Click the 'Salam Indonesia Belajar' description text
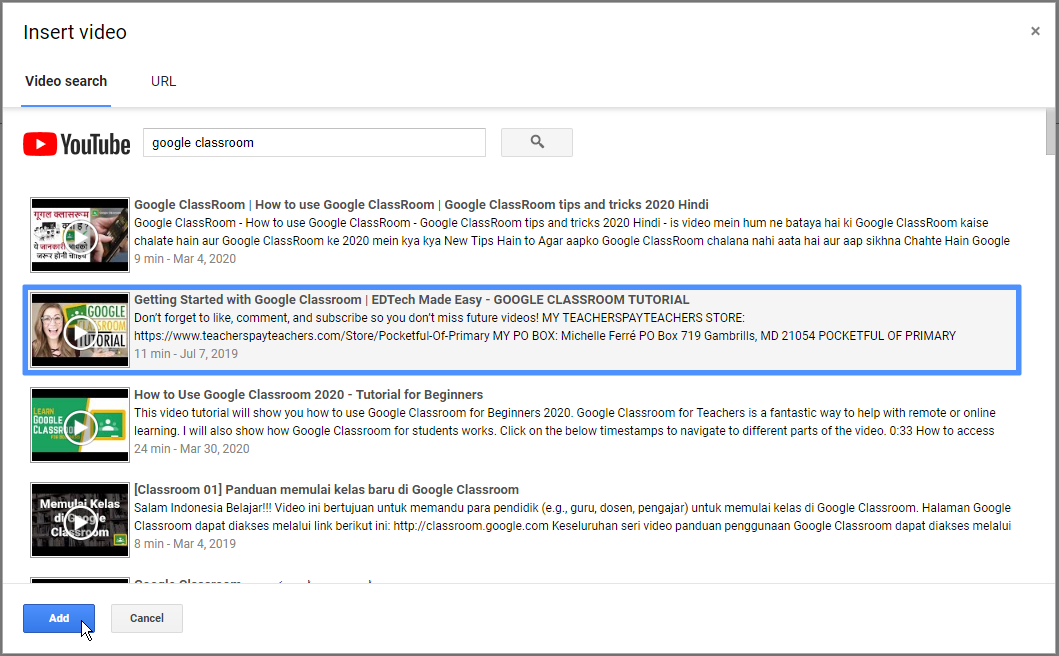Viewport: 1059px width, 656px height. [572, 517]
